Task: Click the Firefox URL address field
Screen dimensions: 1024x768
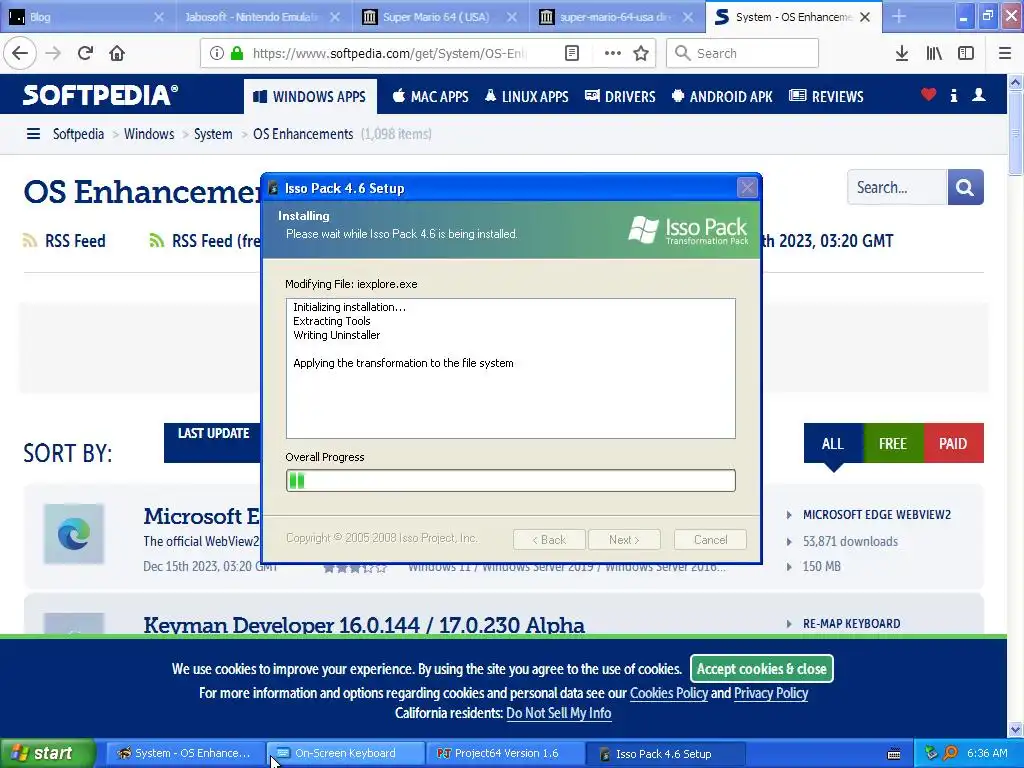Action: [389, 53]
